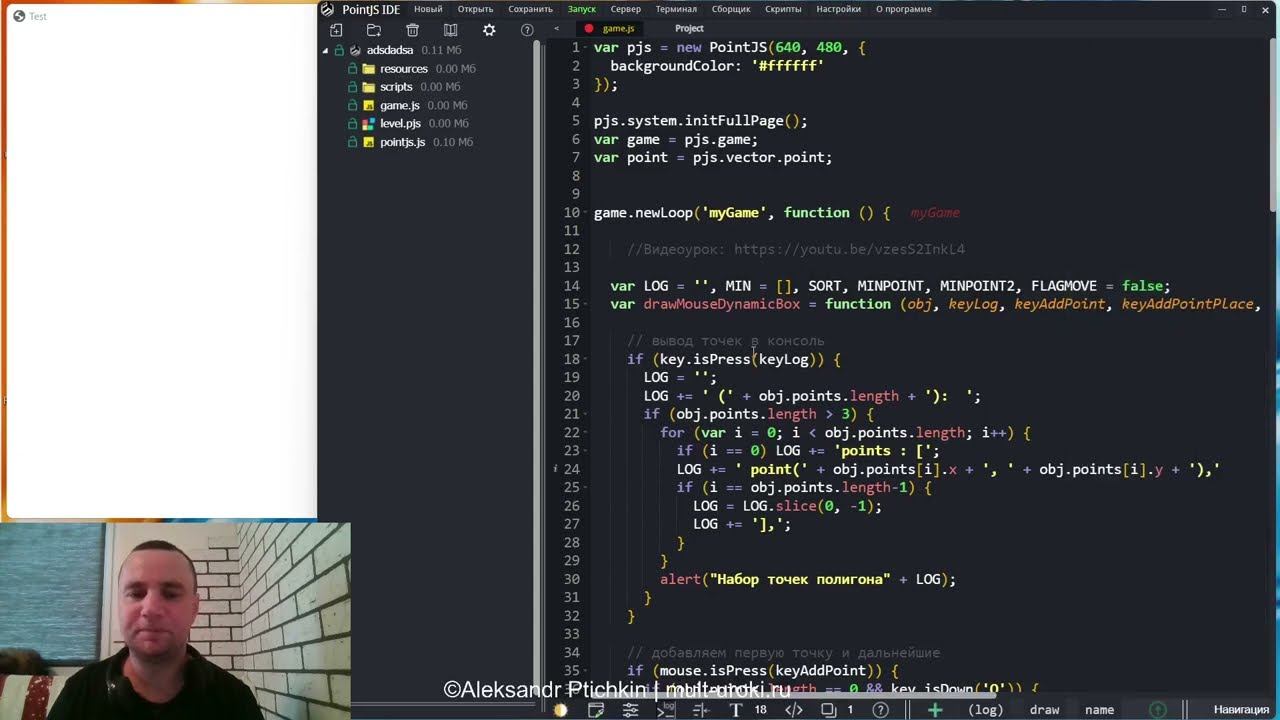Click the green up arrow circle icon
Image resolution: width=1280 pixels, height=720 pixels.
(1158, 710)
